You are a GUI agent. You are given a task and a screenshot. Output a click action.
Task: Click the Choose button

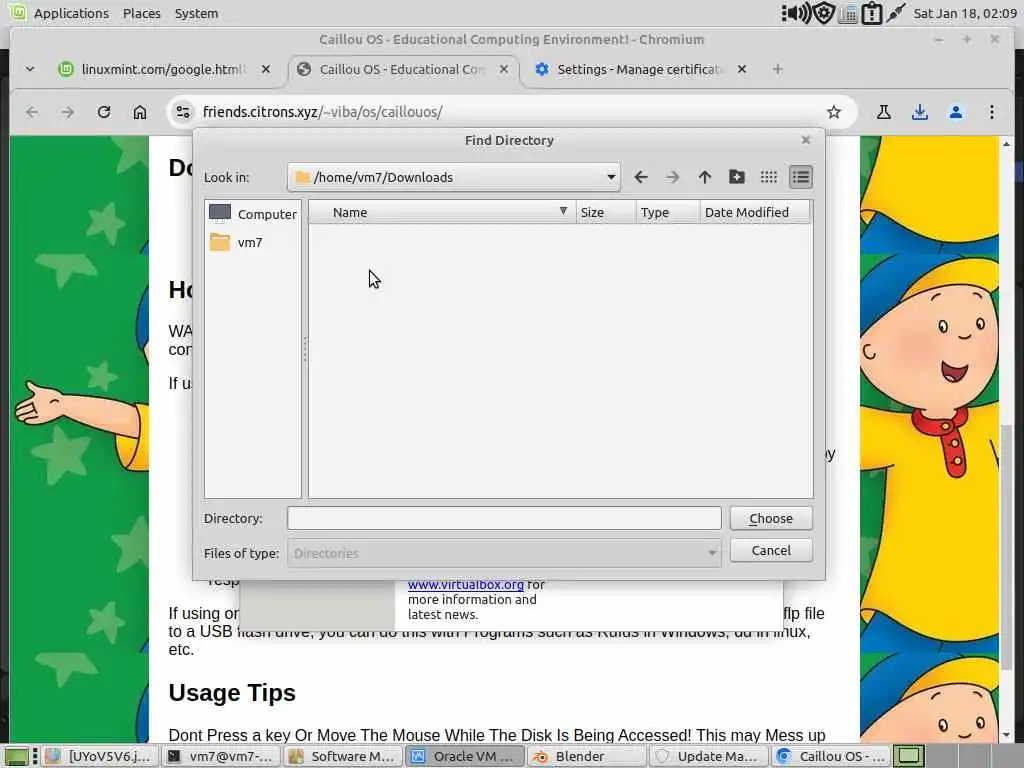[771, 519]
